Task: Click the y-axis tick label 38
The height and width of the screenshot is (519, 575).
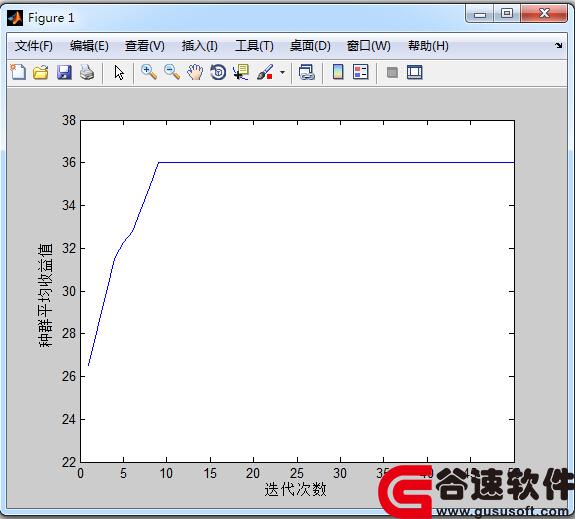Action: [x=69, y=120]
